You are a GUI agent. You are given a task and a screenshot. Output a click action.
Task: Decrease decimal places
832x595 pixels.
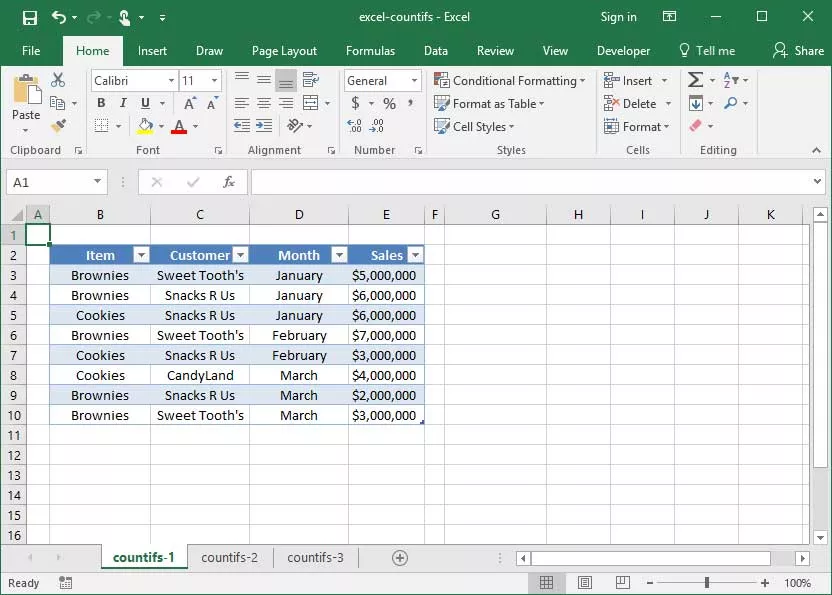(x=376, y=126)
